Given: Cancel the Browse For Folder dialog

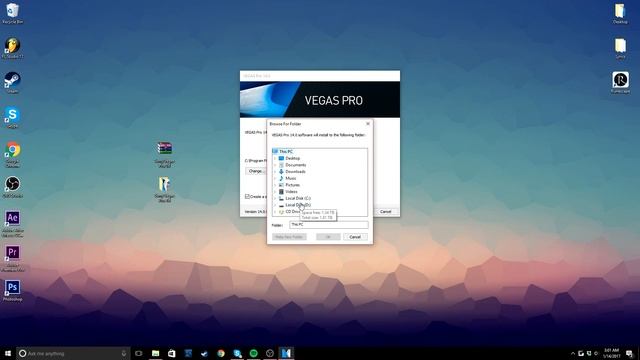Looking at the screenshot, I should pos(355,237).
